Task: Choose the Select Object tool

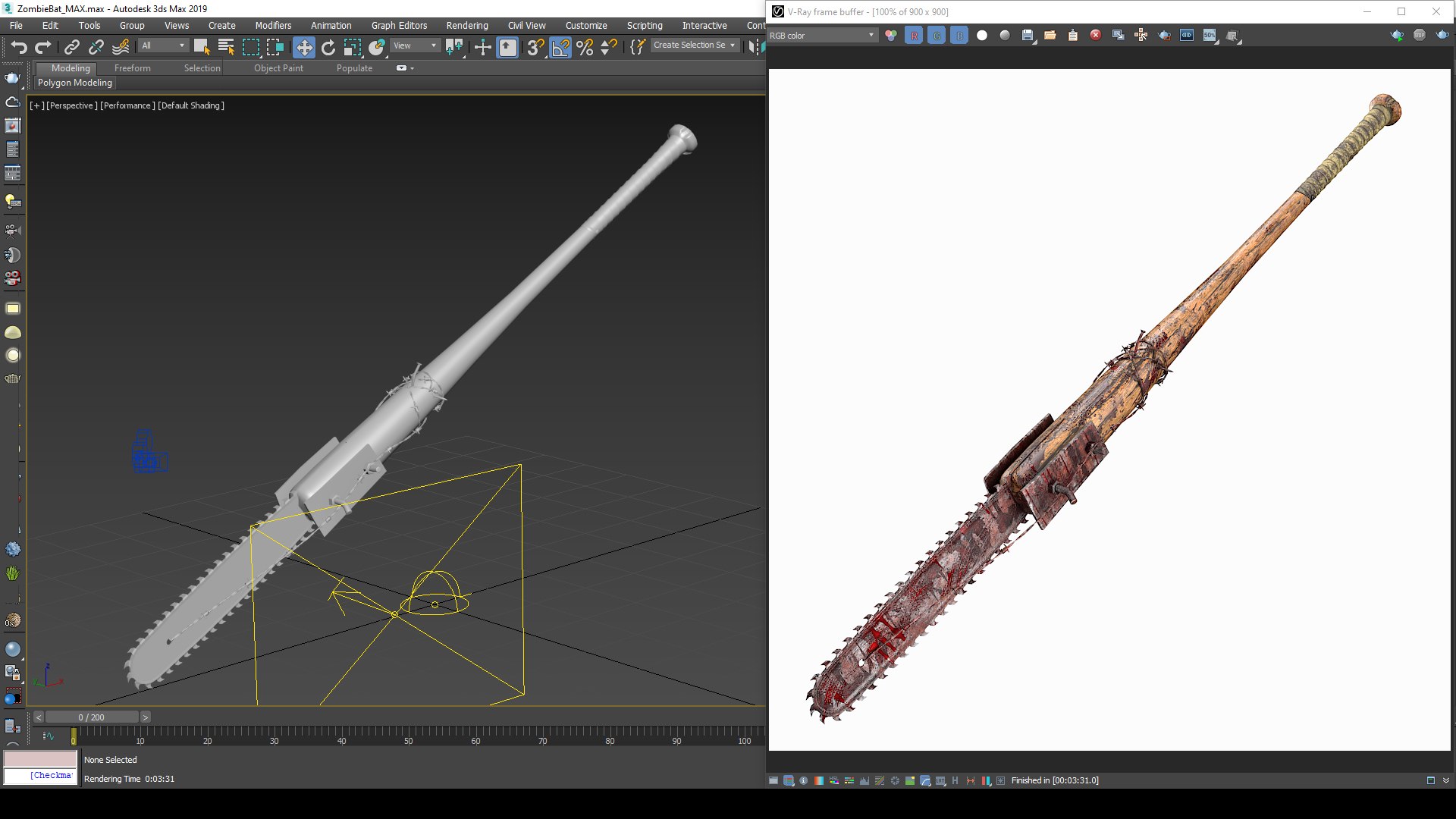Action: click(x=202, y=47)
